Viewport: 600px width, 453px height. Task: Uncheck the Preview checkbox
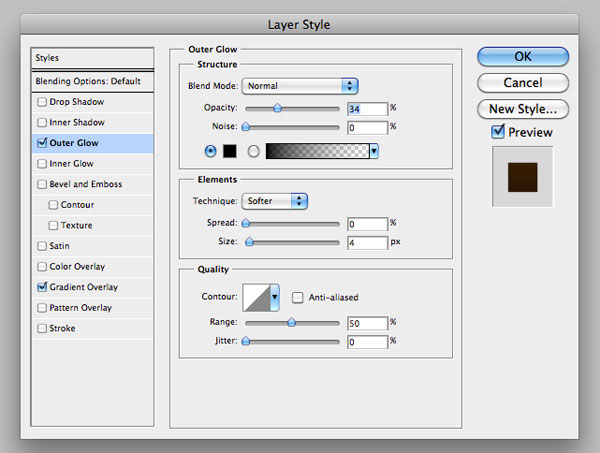(x=498, y=132)
